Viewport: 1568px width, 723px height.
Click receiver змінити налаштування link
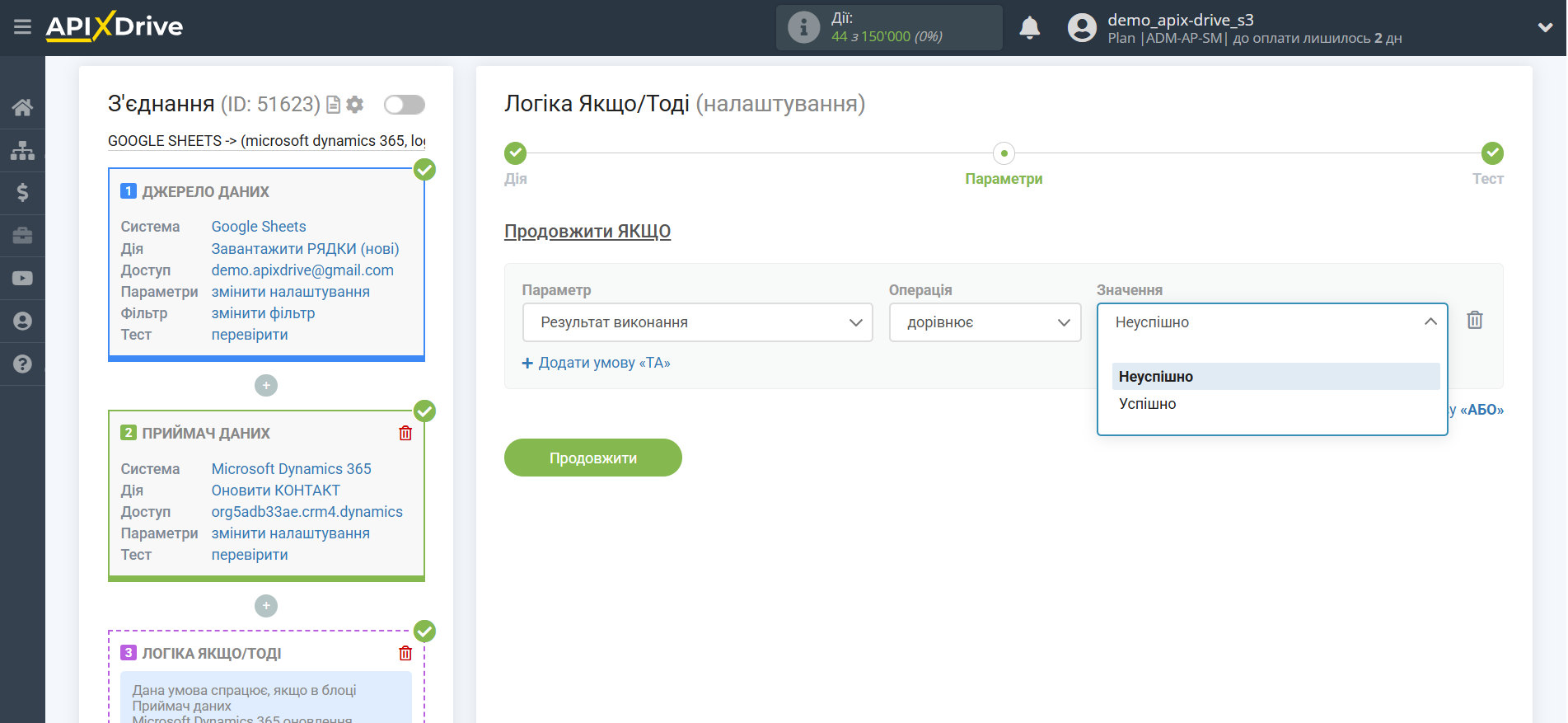tap(291, 533)
